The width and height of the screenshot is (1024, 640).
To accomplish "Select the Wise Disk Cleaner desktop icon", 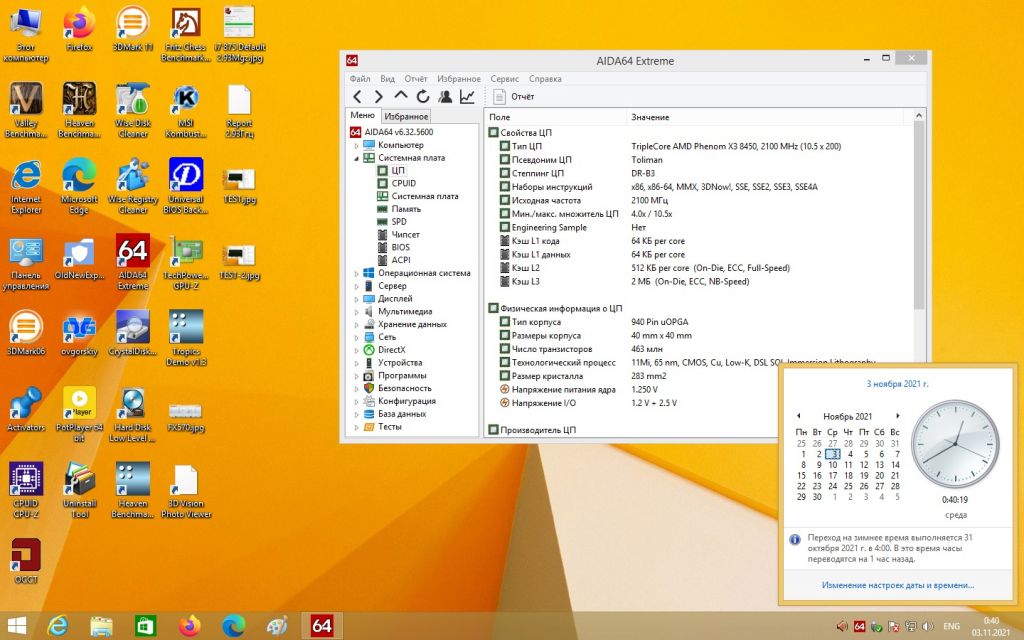I will (133, 110).
